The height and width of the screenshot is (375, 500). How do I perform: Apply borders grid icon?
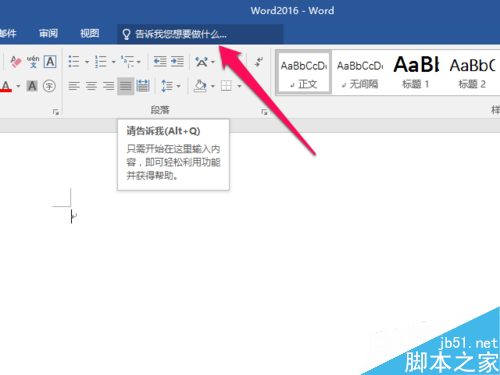point(226,86)
